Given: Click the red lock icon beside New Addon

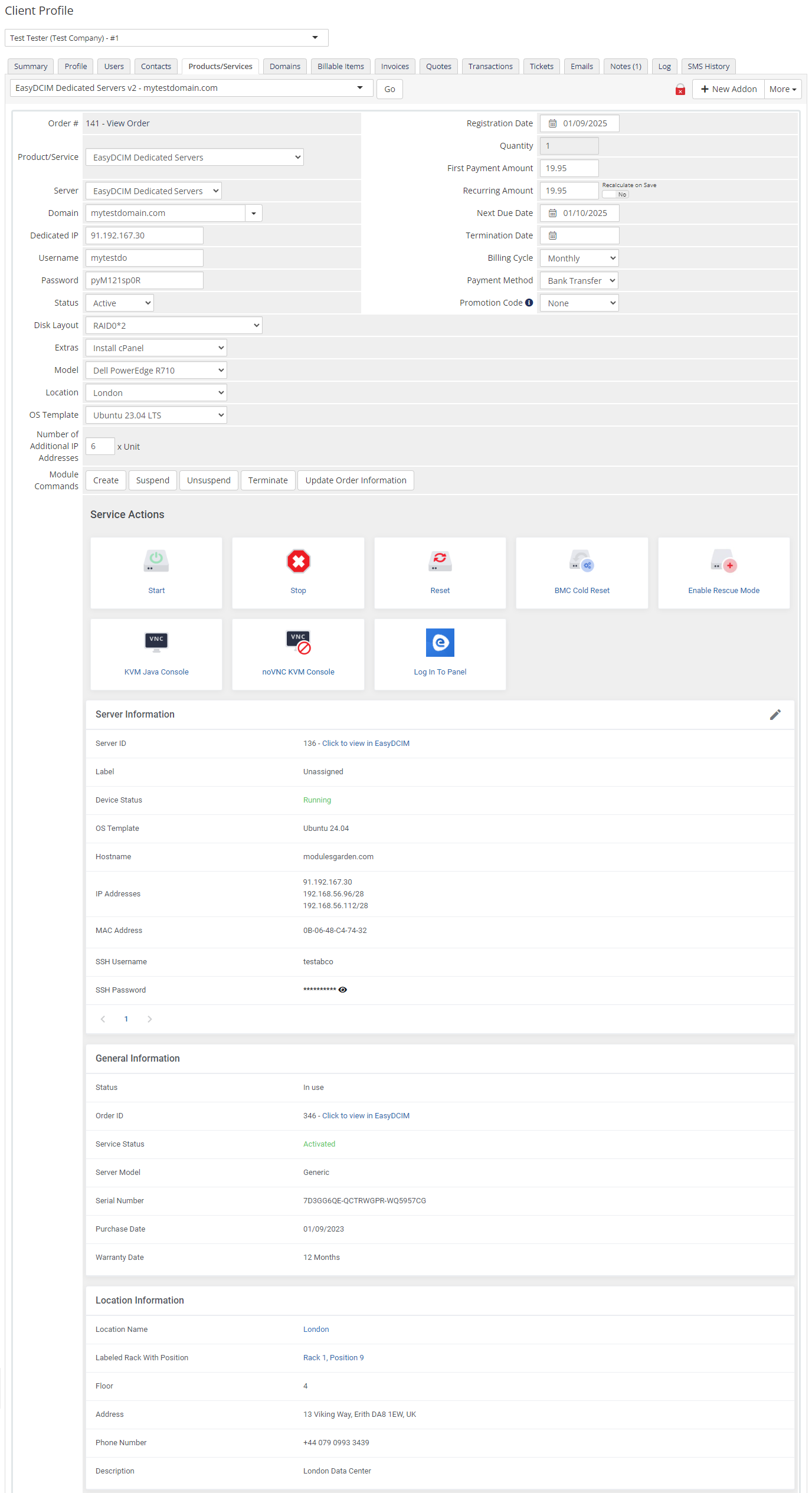Looking at the screenshot, I should pos(680,90).
